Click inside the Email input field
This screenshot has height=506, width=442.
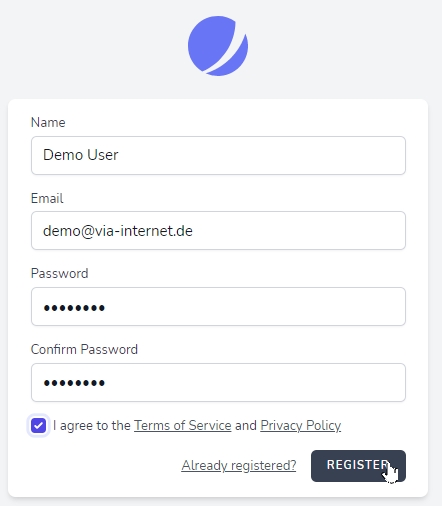[x=218, y=231]
